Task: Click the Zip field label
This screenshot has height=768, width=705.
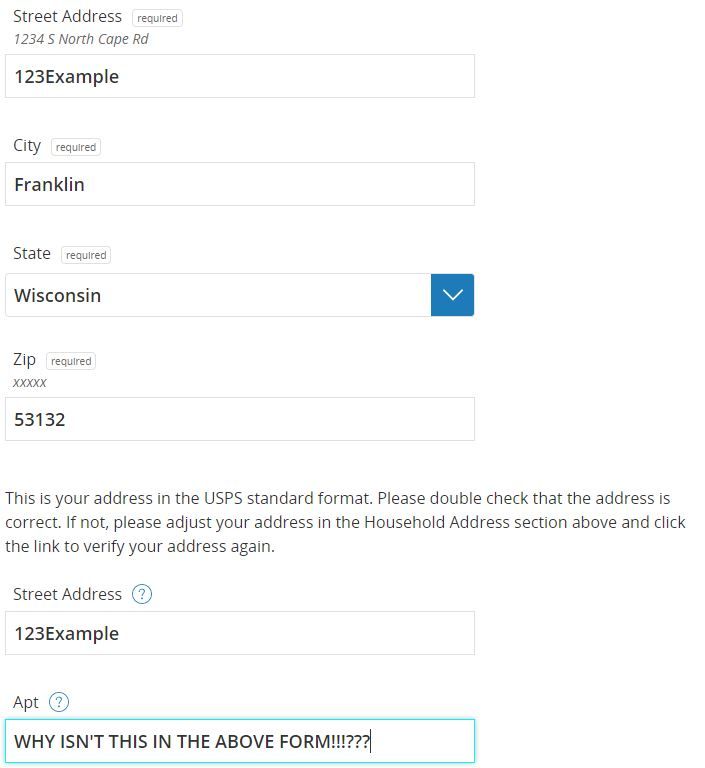Action: click(x=24, y=360)
